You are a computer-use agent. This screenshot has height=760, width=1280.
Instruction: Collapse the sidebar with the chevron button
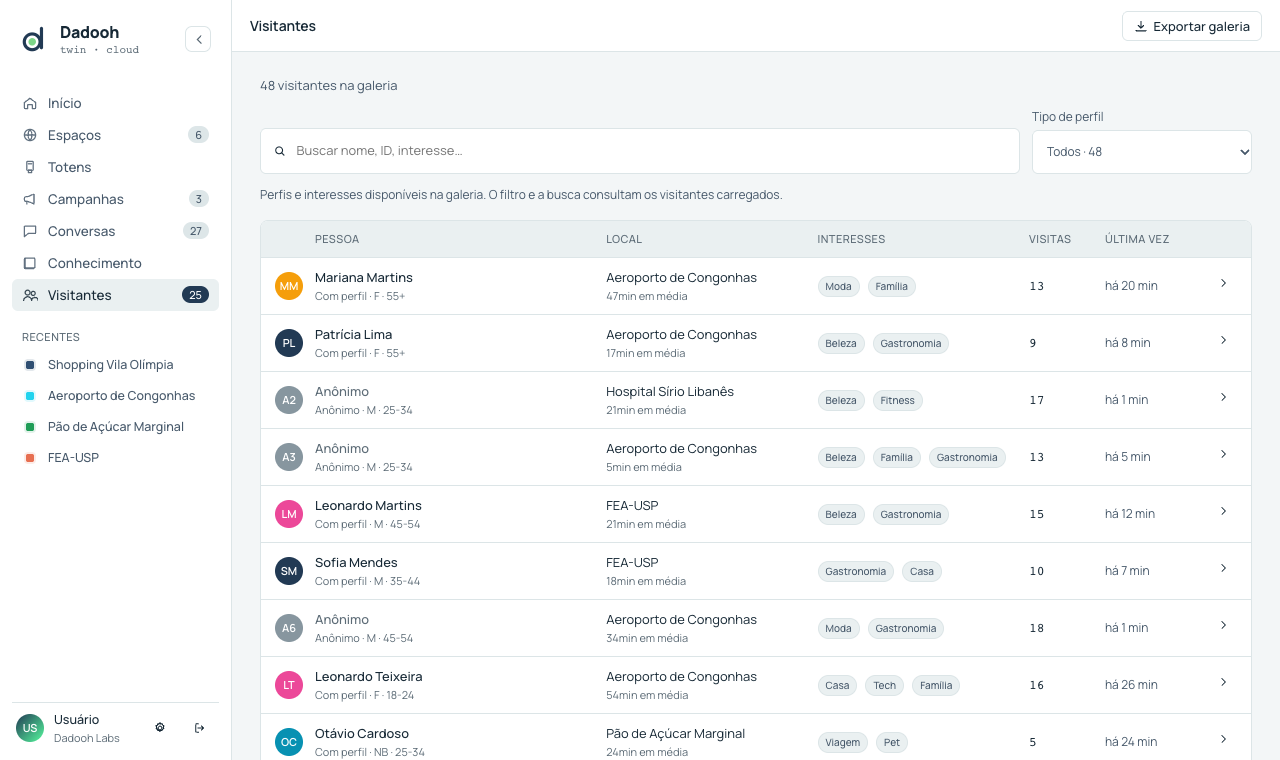coord(198,39)
